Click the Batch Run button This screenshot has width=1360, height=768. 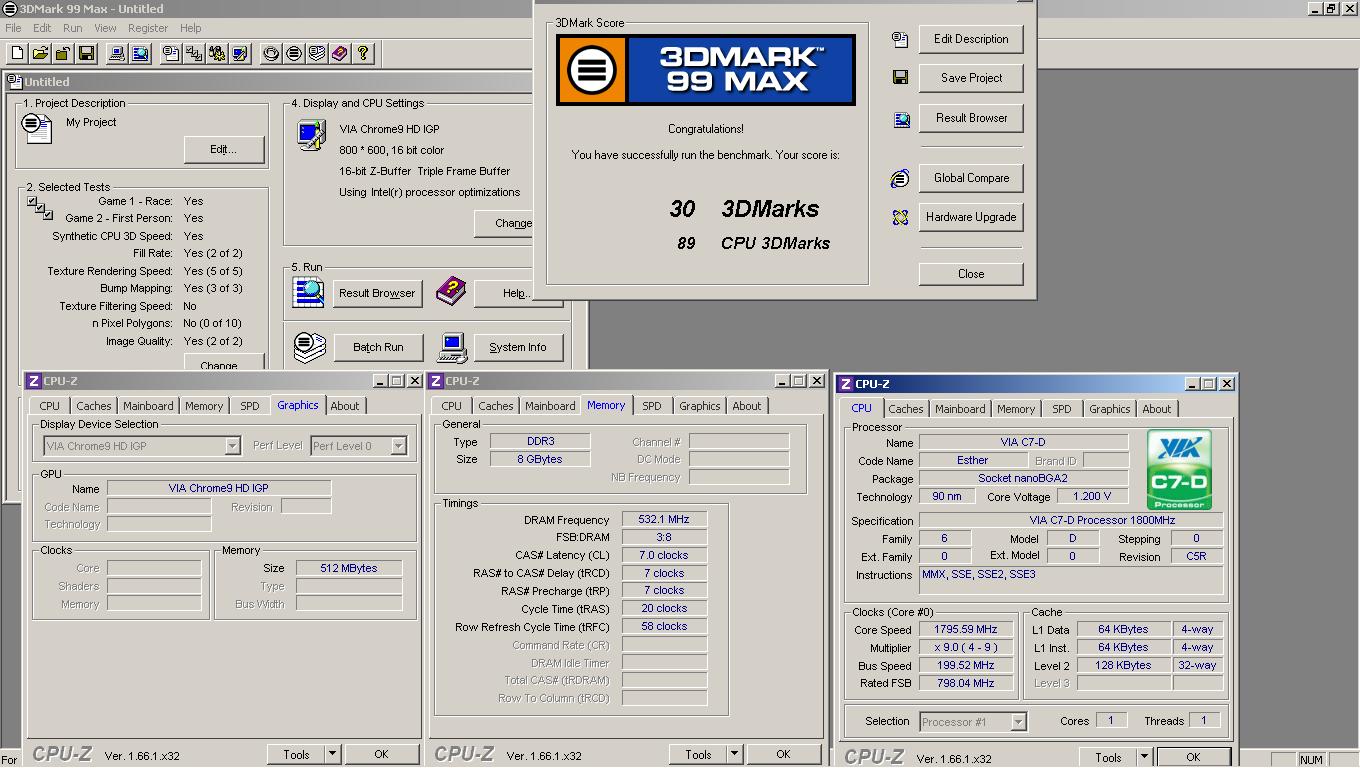pos(378,347)
